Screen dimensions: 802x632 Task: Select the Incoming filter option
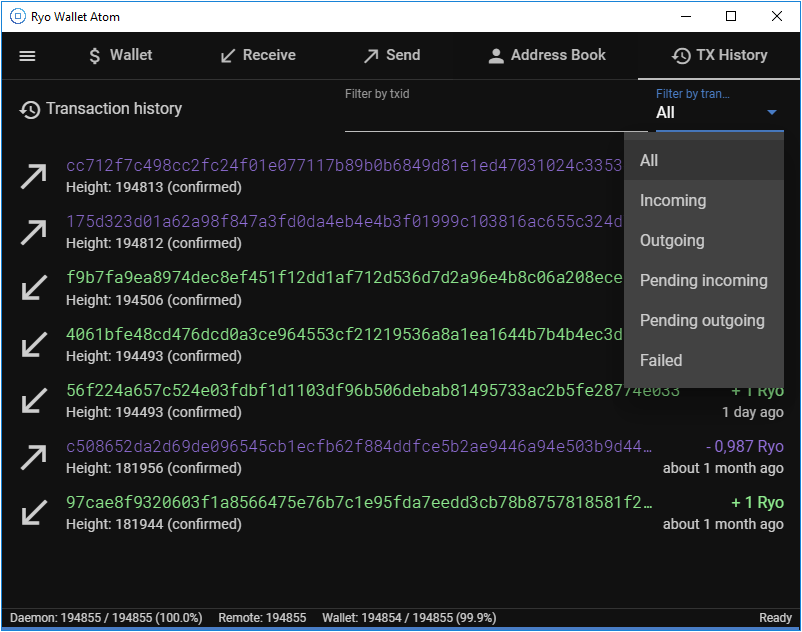[x=704, y=200]
